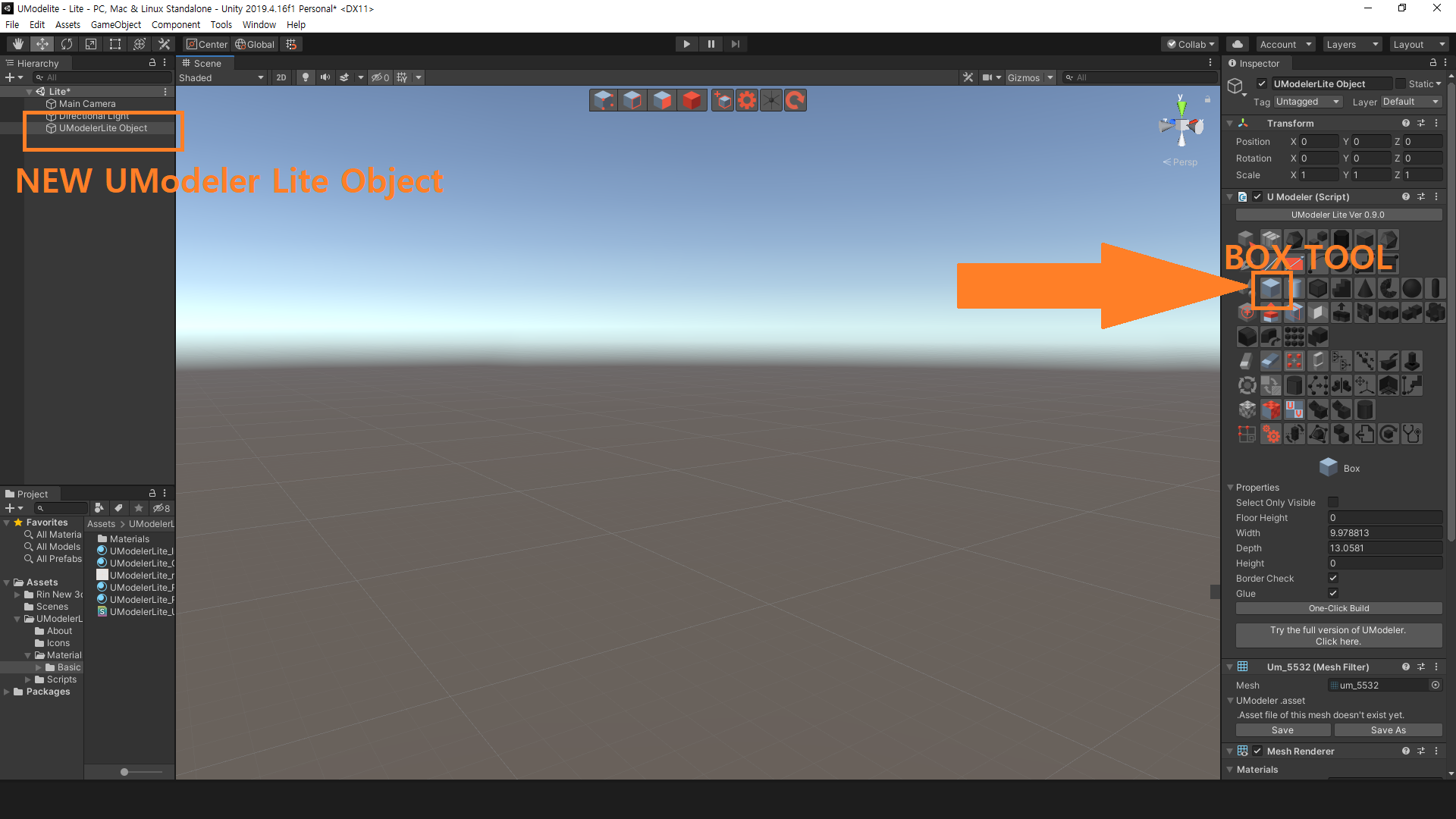Image resolution: width=1456 pixels, height=819 pixels.
Task: Click the export document arrow icon
Action: click(x=1365, y=434)
